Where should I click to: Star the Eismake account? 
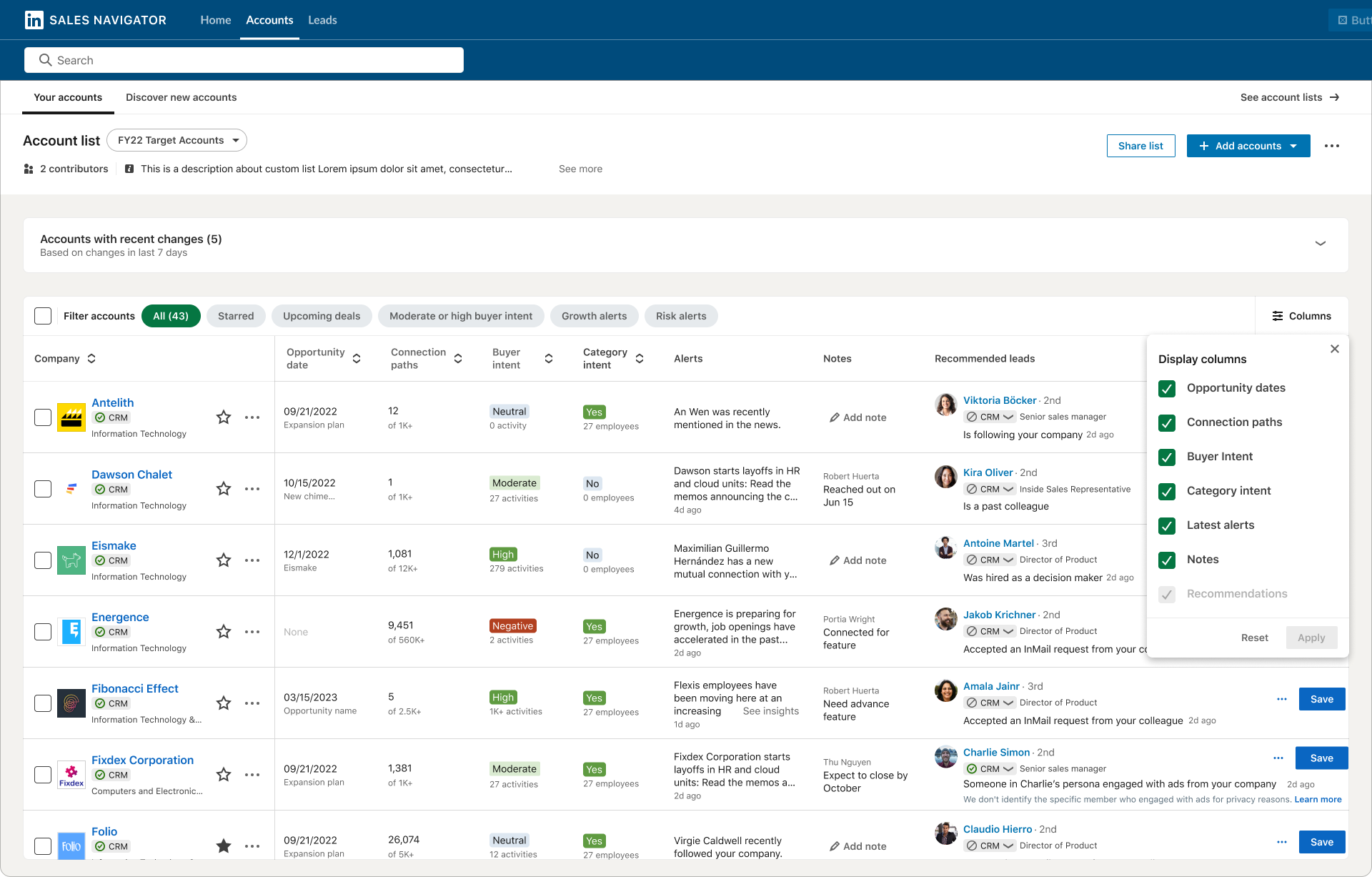click(x=224, y=560)
